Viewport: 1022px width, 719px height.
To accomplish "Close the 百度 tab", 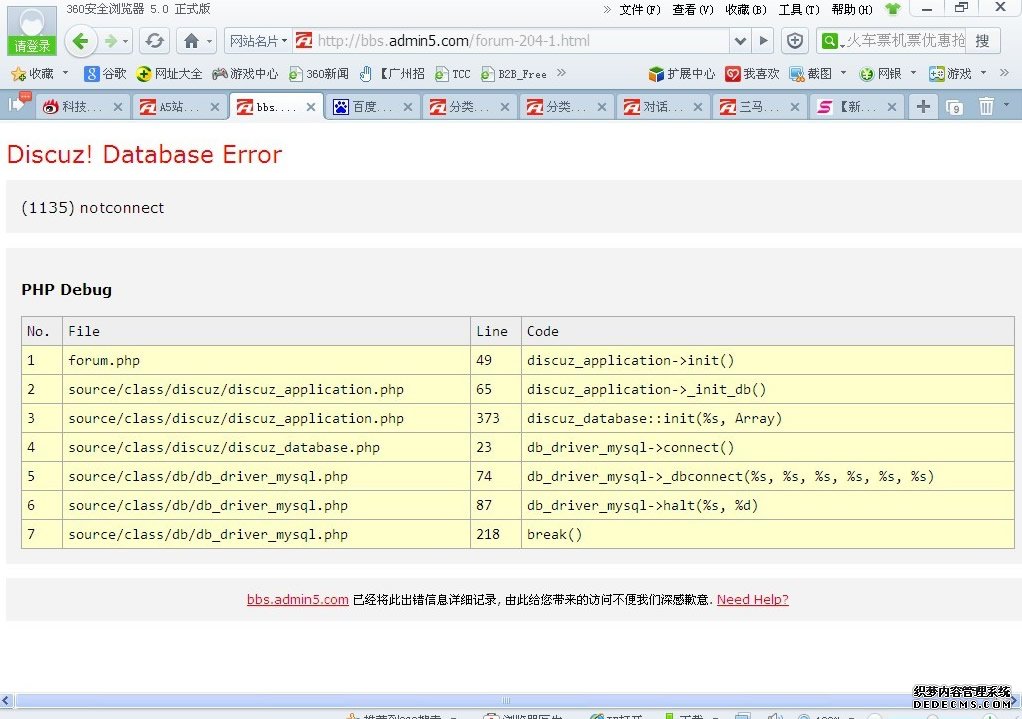I will [x=408, y=107].
